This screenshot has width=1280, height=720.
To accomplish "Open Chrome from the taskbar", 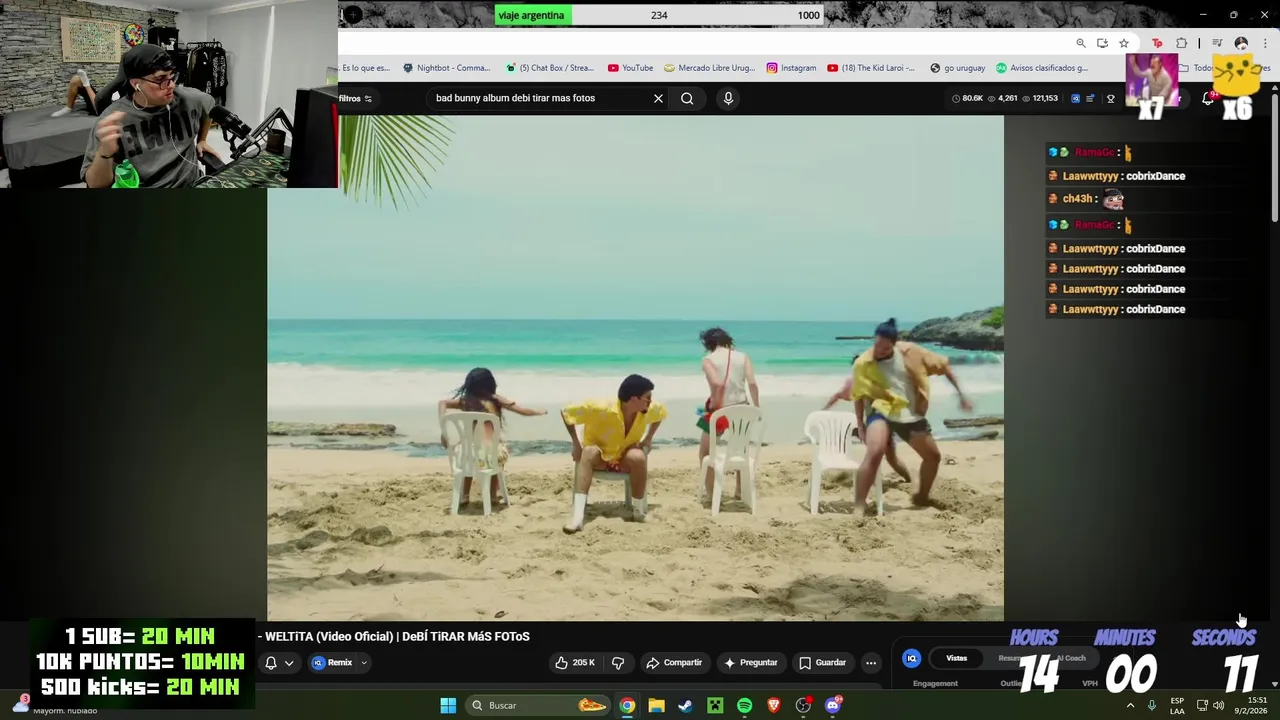I will (627, 705).
